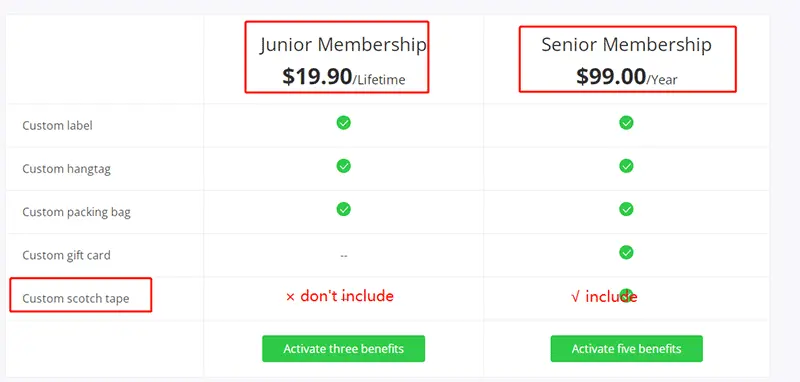Click the Custom packing bag row title
Image resolution: width=800 pixels, height=382 pixels.
pos(77,212)
